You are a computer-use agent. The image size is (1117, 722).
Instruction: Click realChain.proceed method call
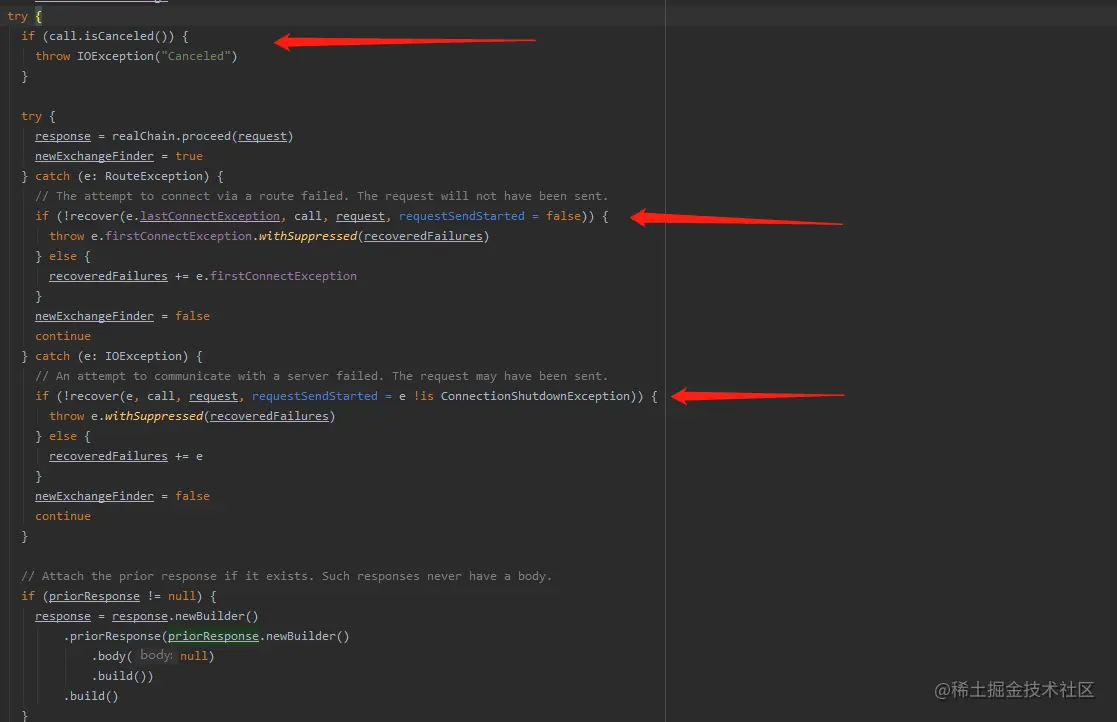pyautogui.click(x=171, y=136)
